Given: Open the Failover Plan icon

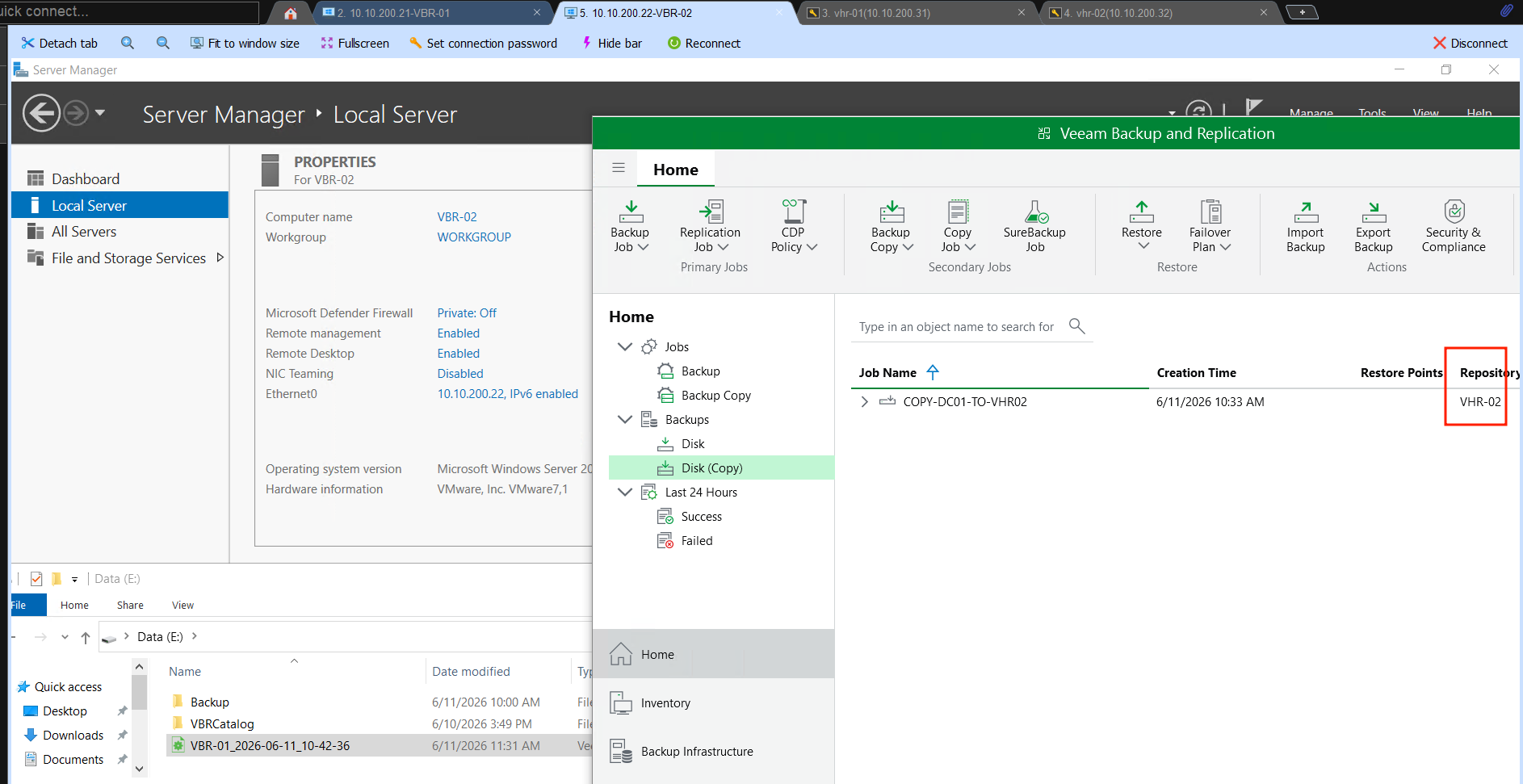Looking at the screenshot, I should 1210,212.
